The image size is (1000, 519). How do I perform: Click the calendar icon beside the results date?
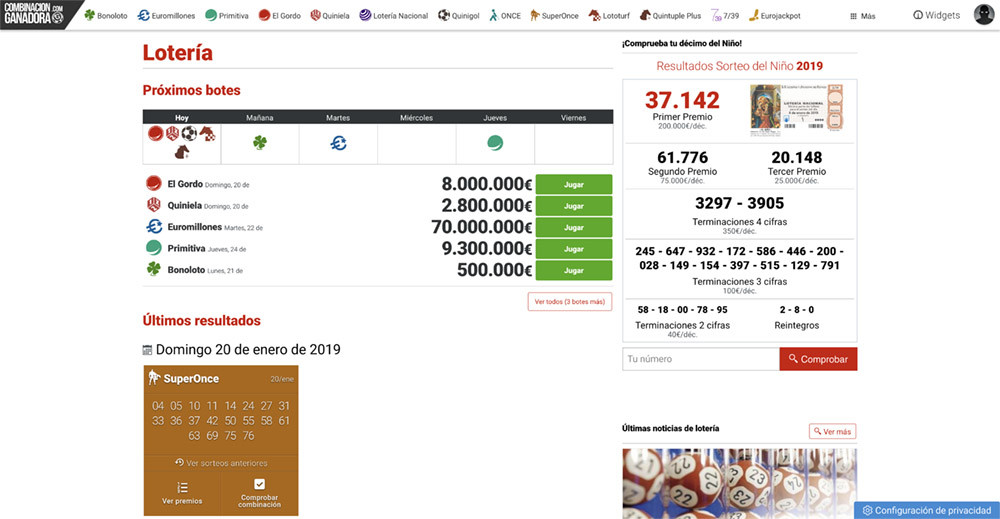pos(148,350)
